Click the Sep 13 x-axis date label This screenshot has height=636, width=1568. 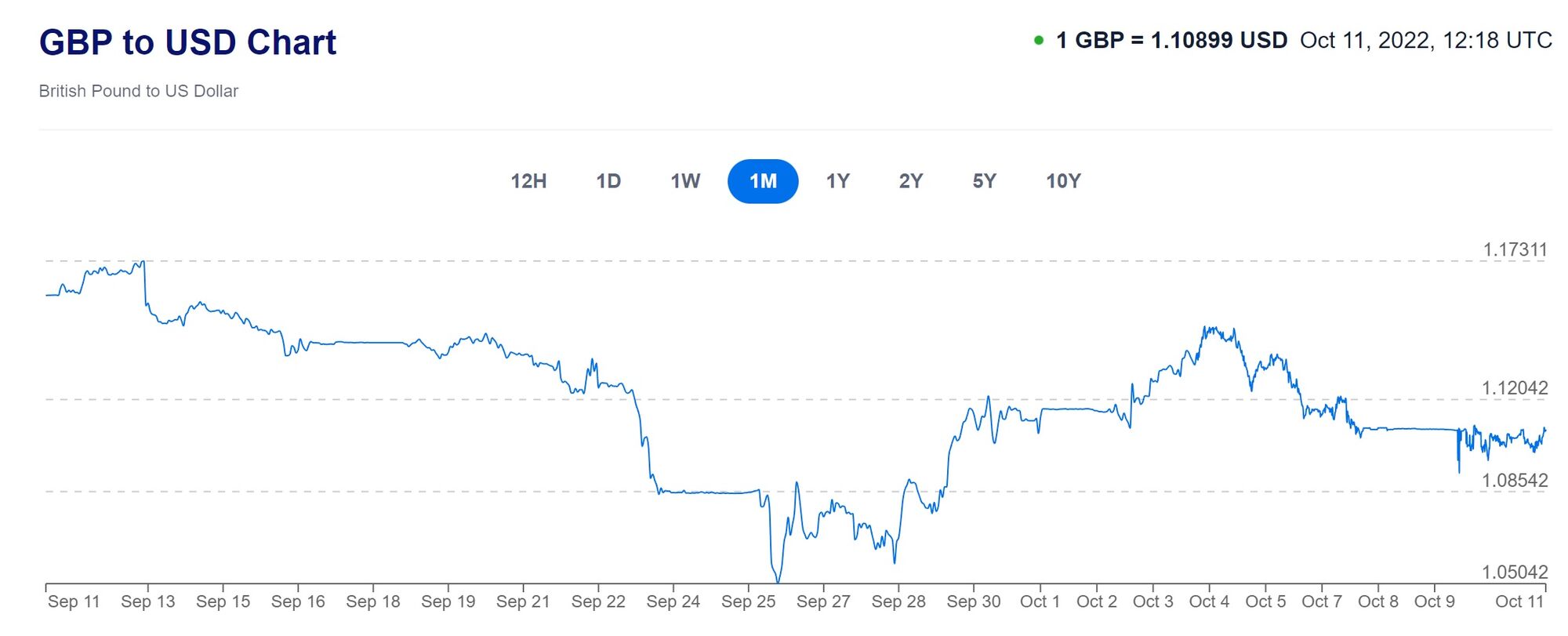(x=147, y=601)
